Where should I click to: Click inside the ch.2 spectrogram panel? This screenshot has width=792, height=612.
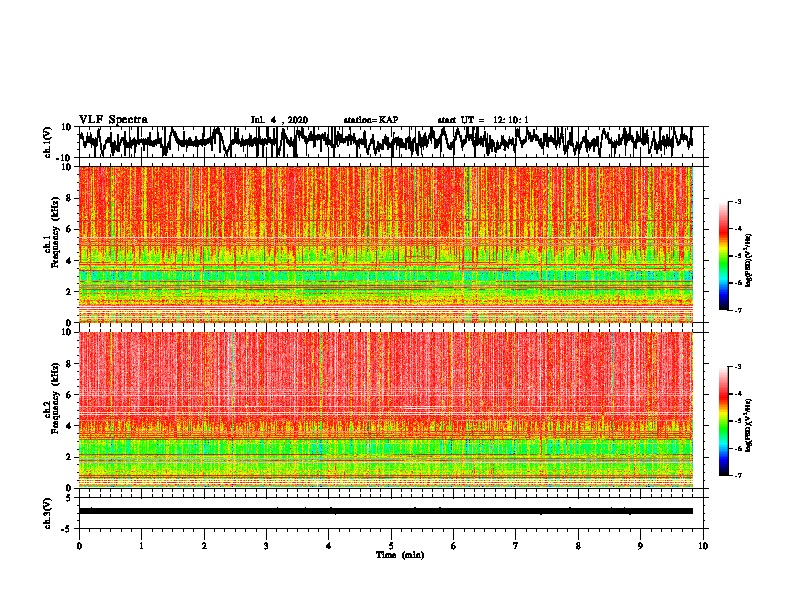[386, 410]
